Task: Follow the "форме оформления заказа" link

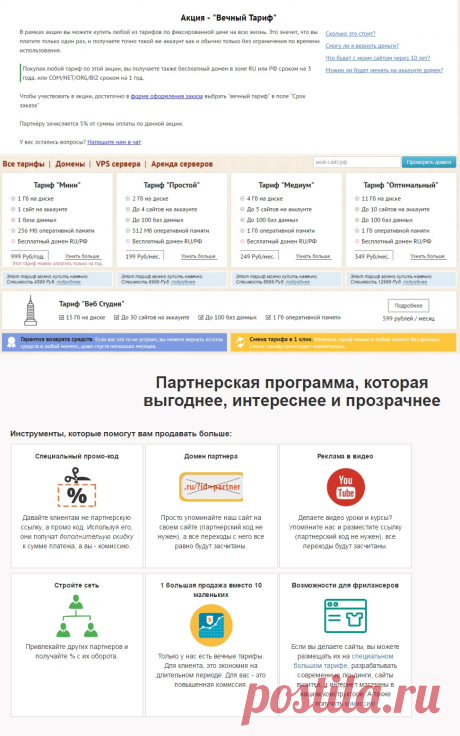Action: tap(167, 96)
